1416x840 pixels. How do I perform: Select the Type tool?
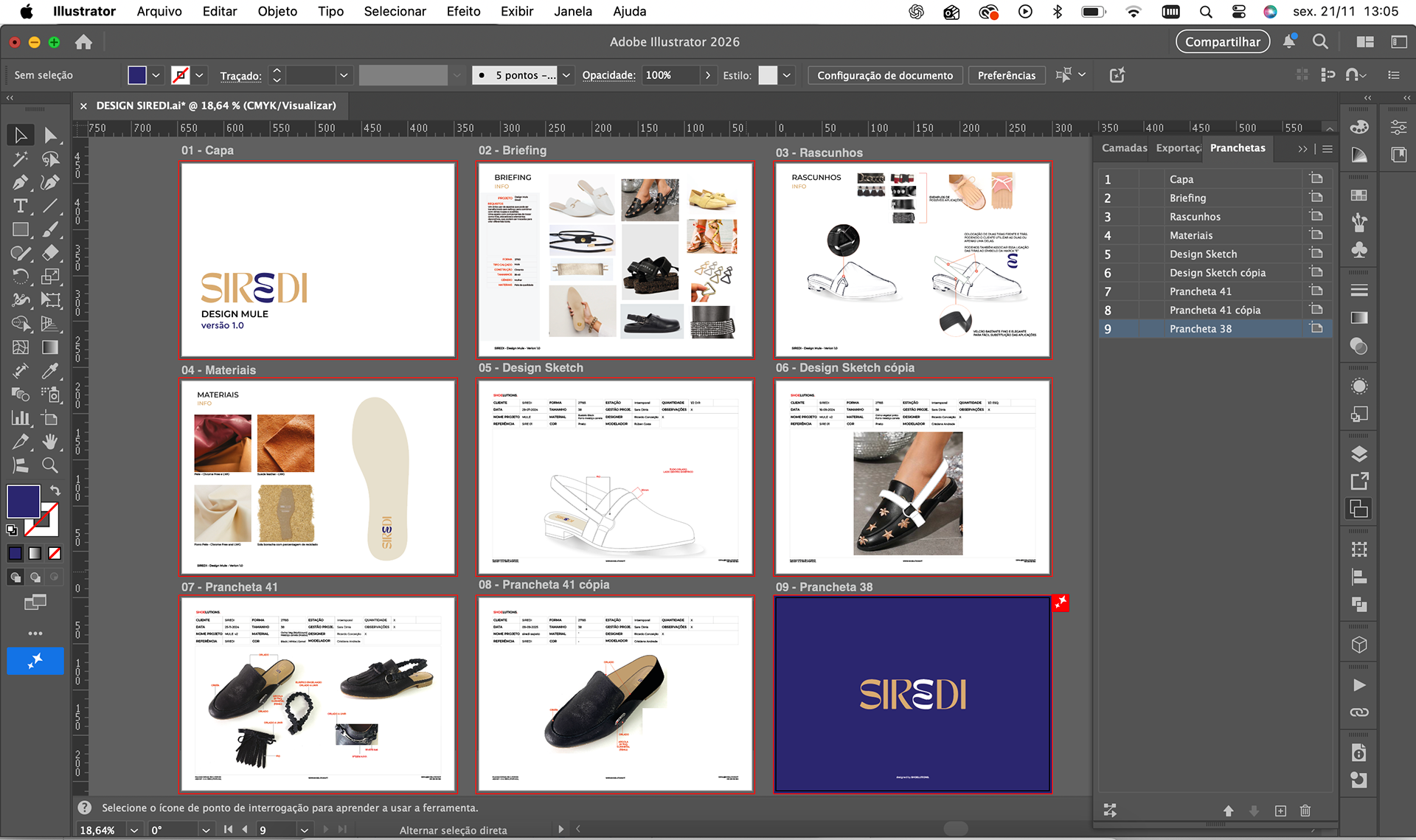[x=21, y=206]
